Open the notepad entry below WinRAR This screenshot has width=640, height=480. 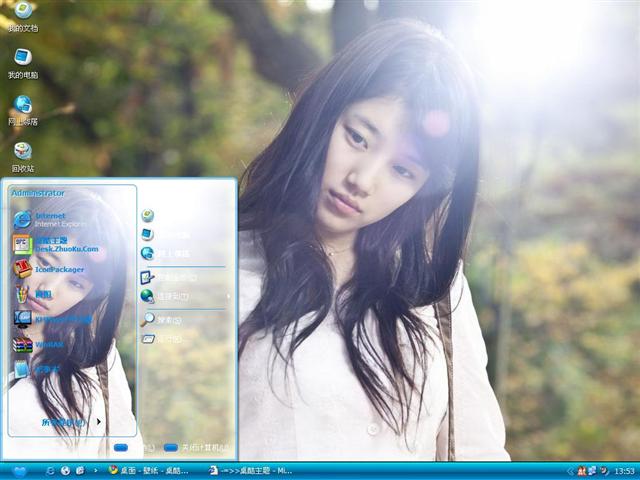pyautogui.click(x=45, y=369)
